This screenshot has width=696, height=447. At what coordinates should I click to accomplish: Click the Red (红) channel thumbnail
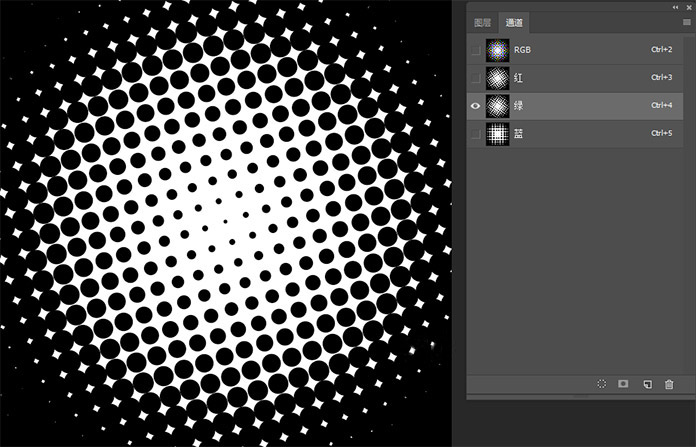[498, 78]
